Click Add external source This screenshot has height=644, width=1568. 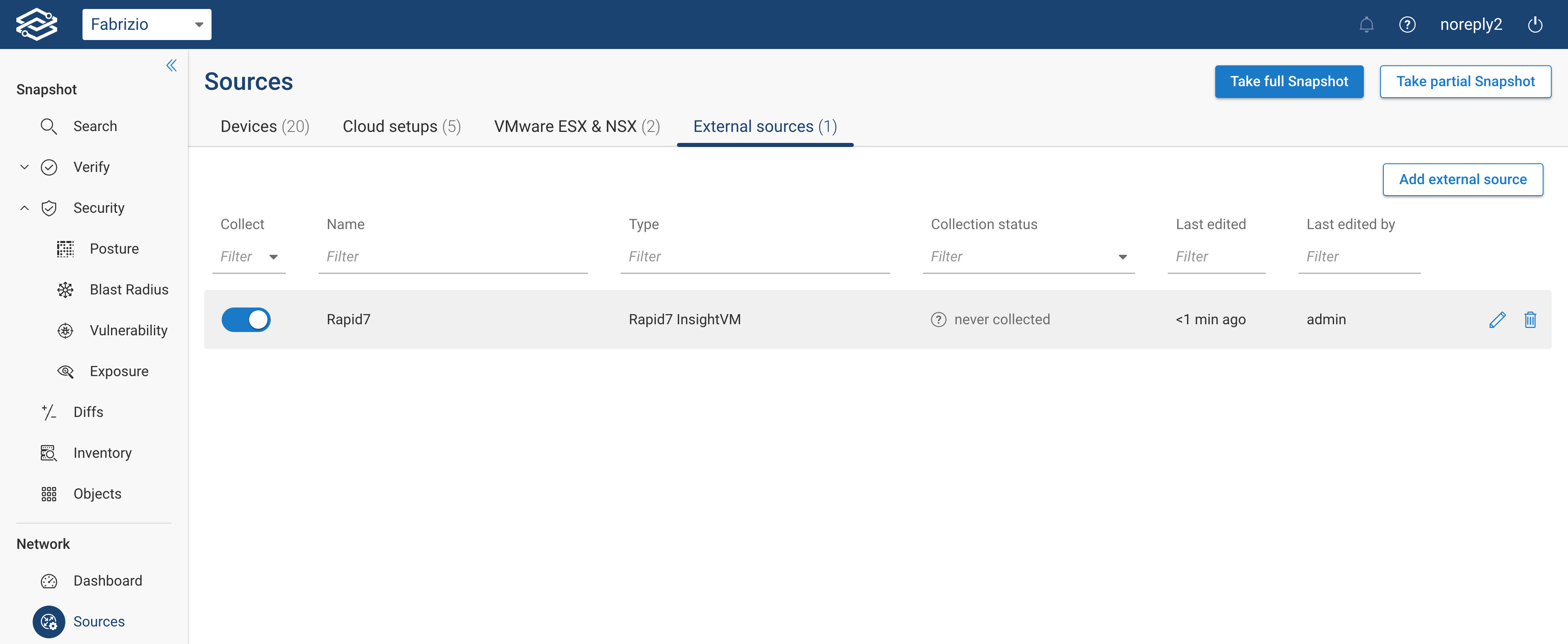tap(1463, 179)
